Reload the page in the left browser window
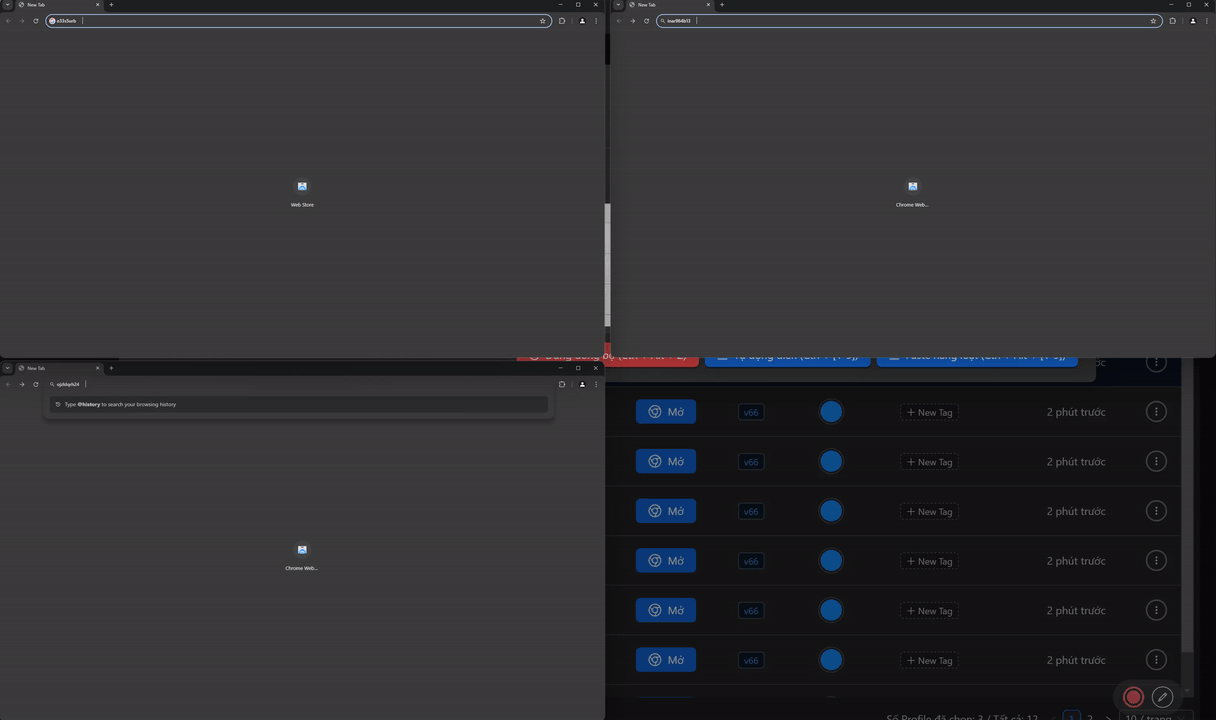The image size is (1216, 720). (x=36, y=20)
